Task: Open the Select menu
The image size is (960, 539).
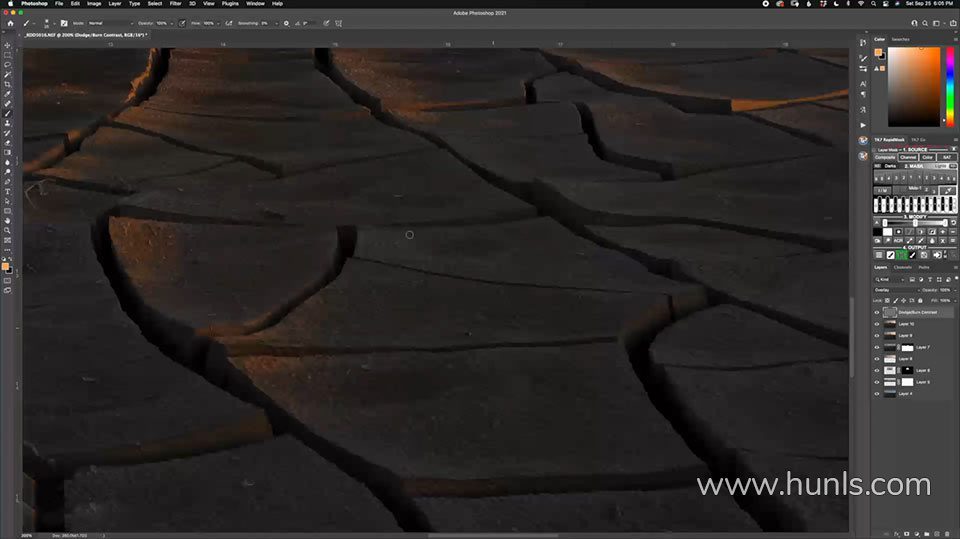Action: tap(155, 4)
